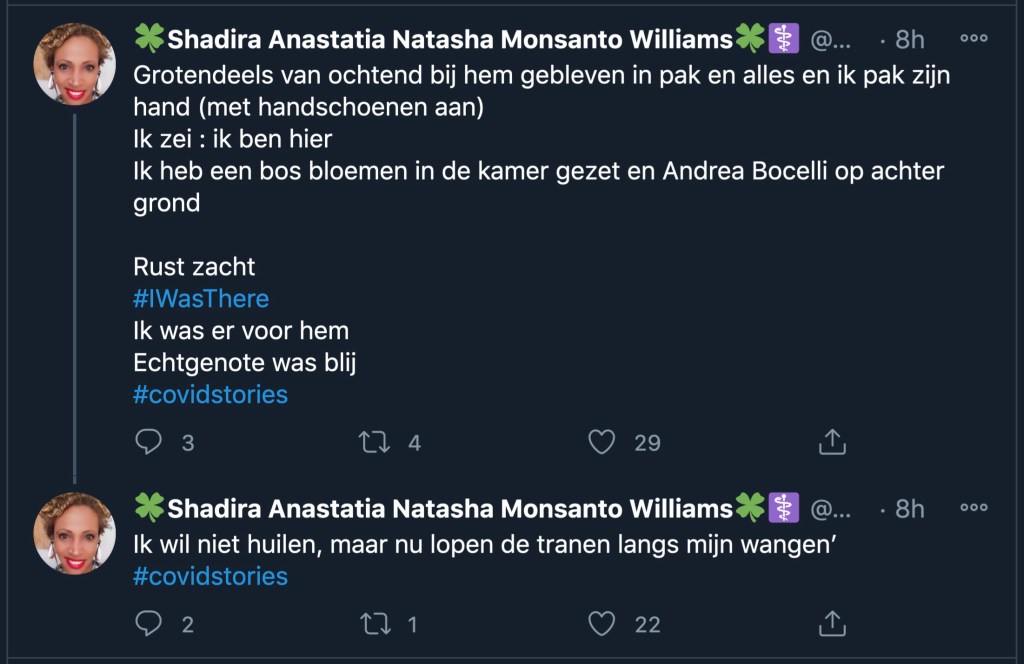Open author name on second tweet

coord(450,509)
